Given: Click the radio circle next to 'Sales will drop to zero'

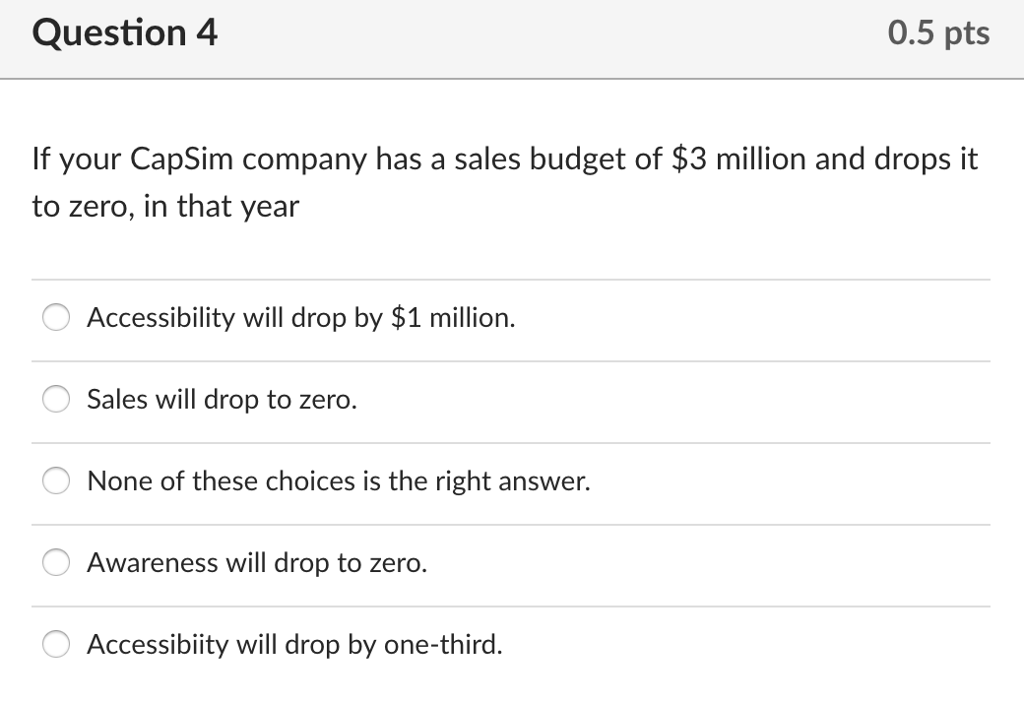Looking at the screenshot, I should point(56,399).
